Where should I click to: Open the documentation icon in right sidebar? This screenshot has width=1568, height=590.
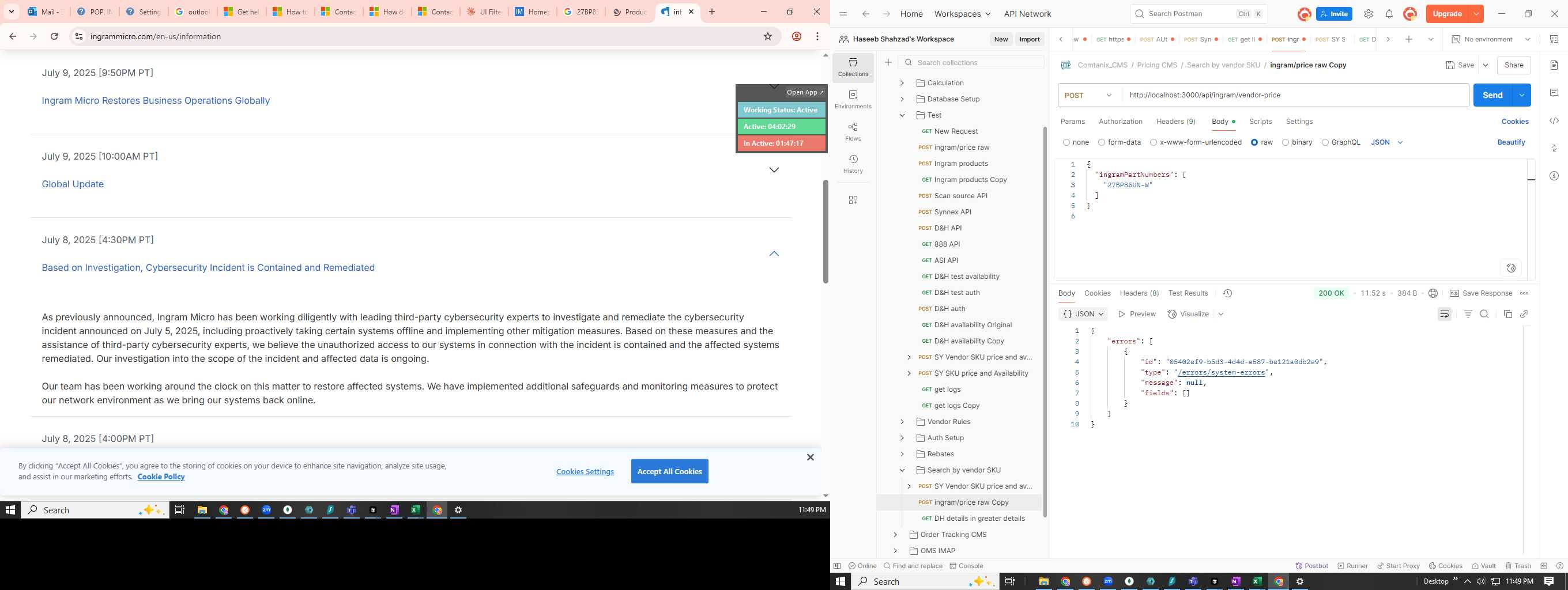(x=1554, y=65)
